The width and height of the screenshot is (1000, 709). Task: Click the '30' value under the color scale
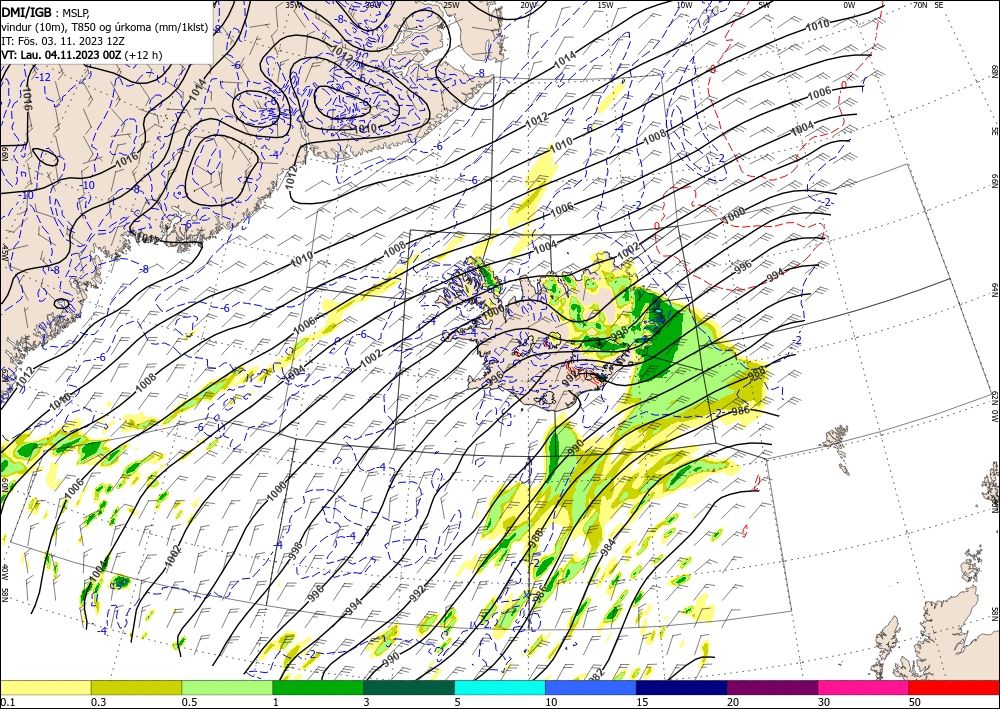pos(824,702)
